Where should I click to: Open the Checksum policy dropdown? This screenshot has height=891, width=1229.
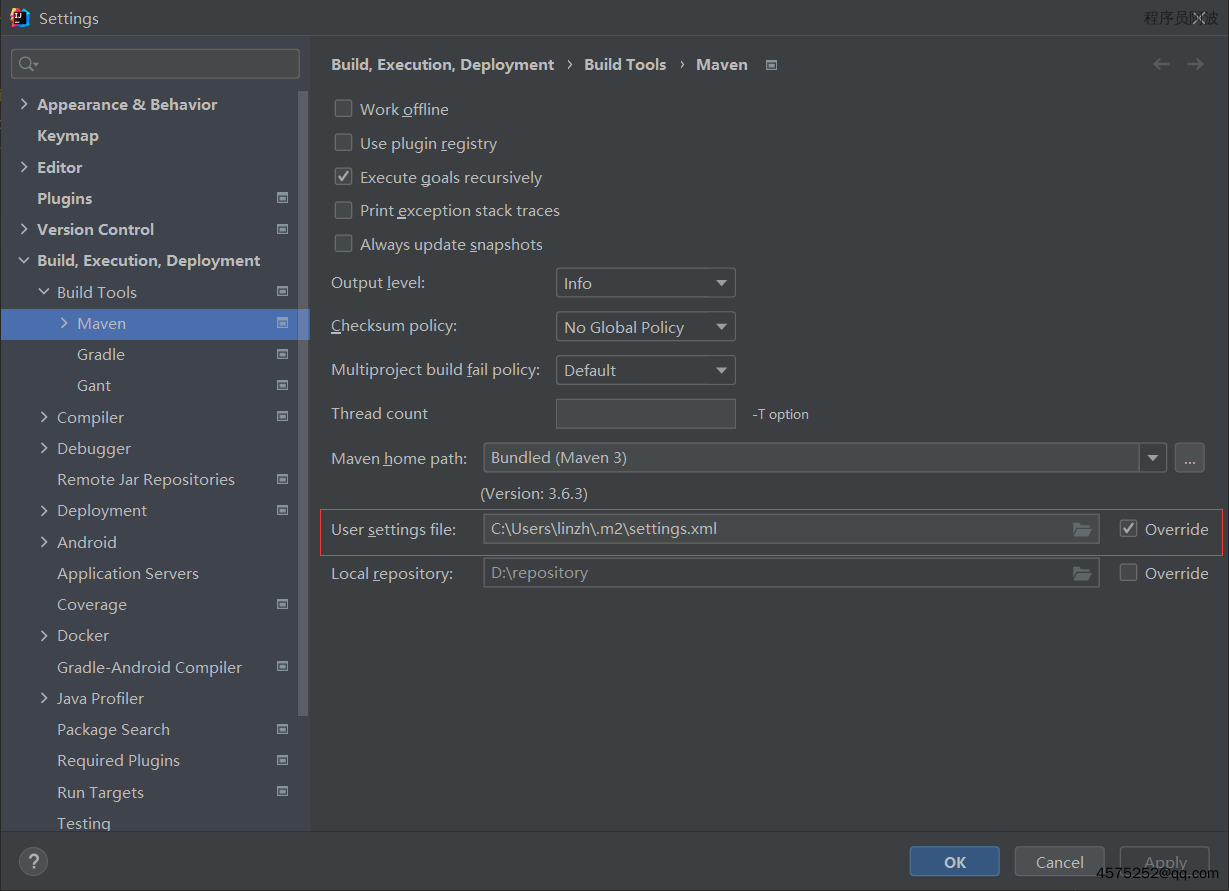click(645, 327)
